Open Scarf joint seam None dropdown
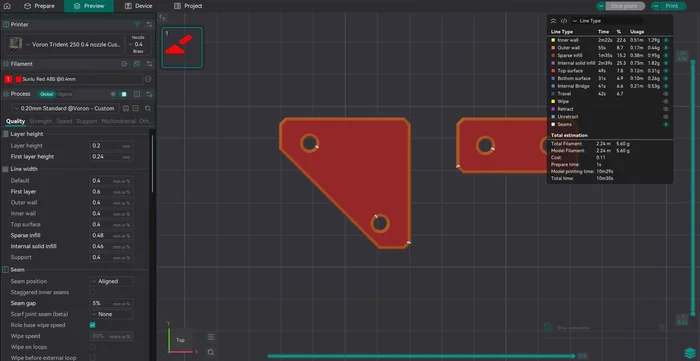The width and height of the screenshot is (700, 361). pos(111,314)
